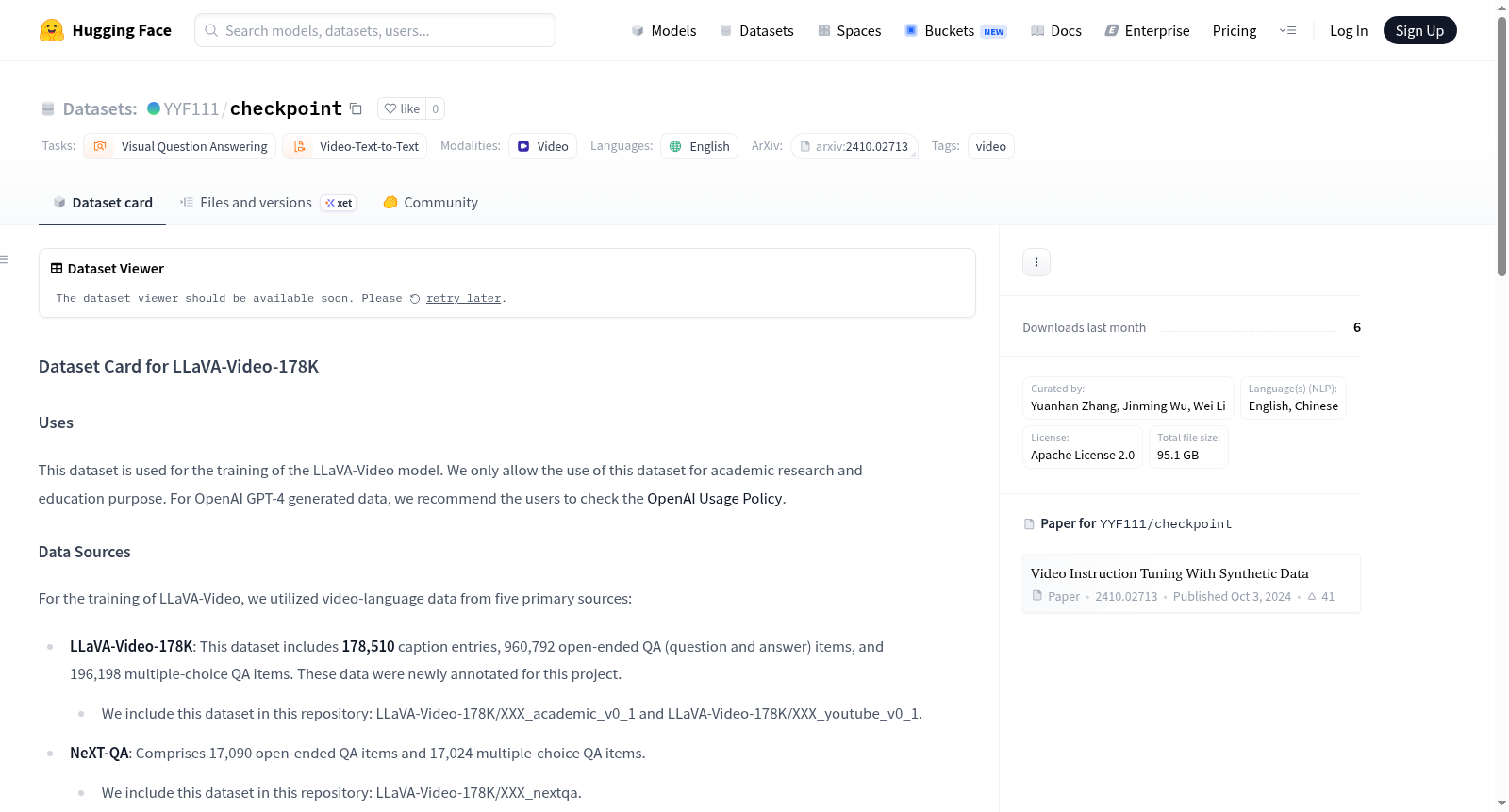This screenshot has width=1509, height=812.
Task: Click the Dataset Viewer table icon
Action: 57,268
